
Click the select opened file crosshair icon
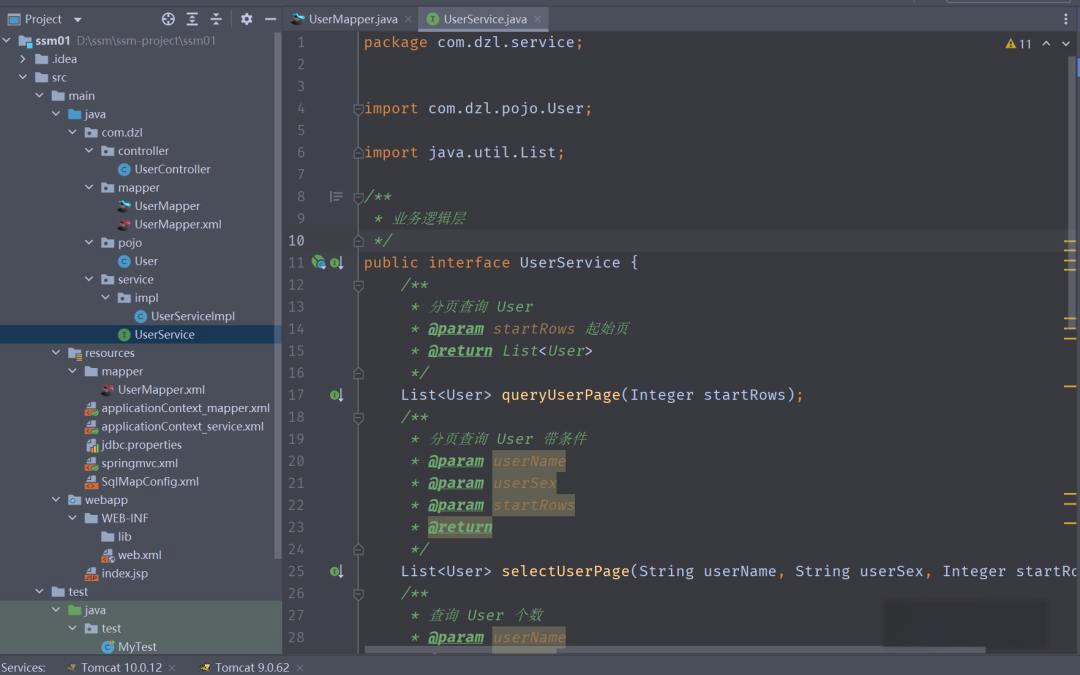tap(168, 19)
